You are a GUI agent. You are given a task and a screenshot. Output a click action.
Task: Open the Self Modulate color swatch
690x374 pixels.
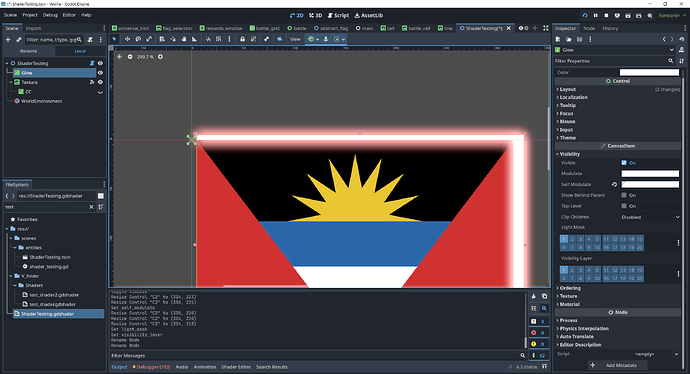[650, 184]
